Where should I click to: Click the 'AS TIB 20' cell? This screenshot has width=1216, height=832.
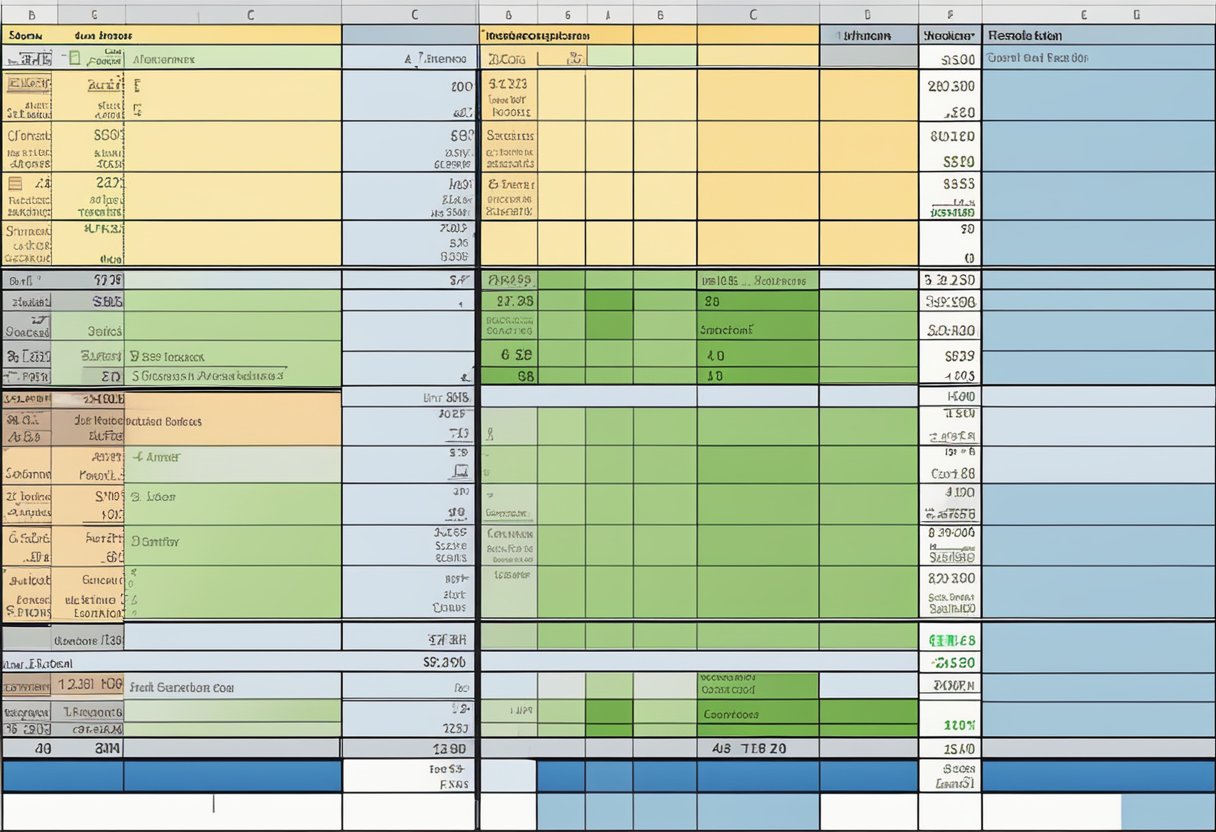749,748
